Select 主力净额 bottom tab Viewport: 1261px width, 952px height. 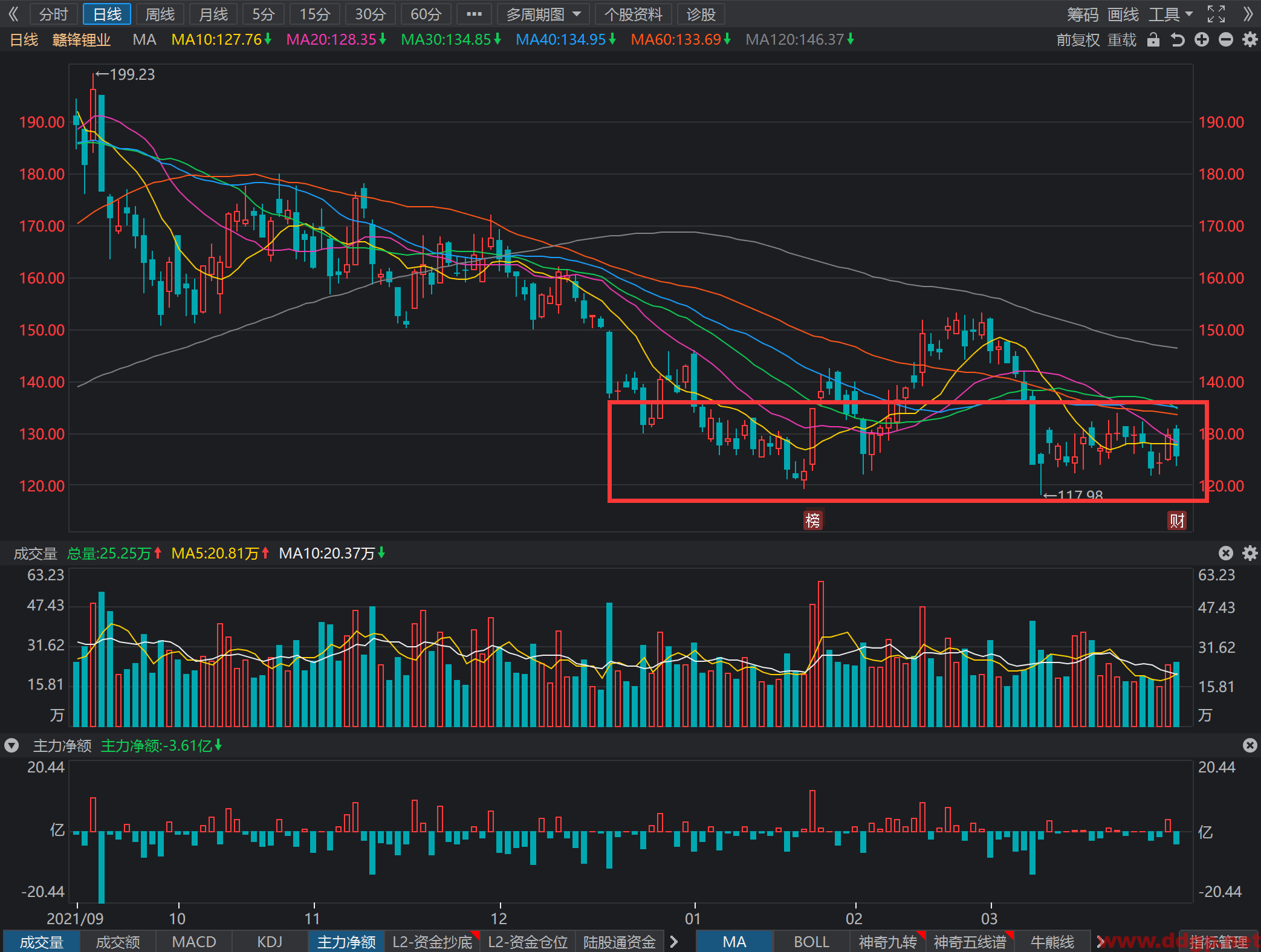[346, 942]
